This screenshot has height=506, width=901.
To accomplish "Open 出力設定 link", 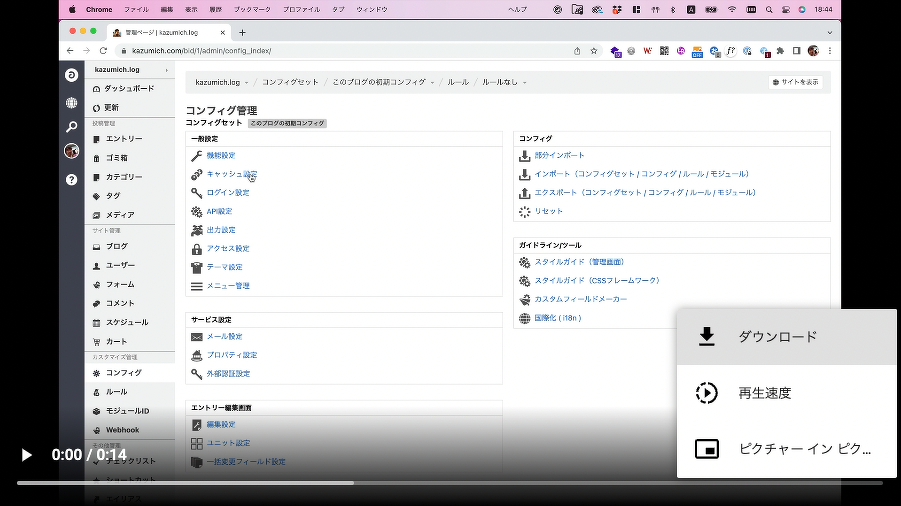I will coord(221,230).
